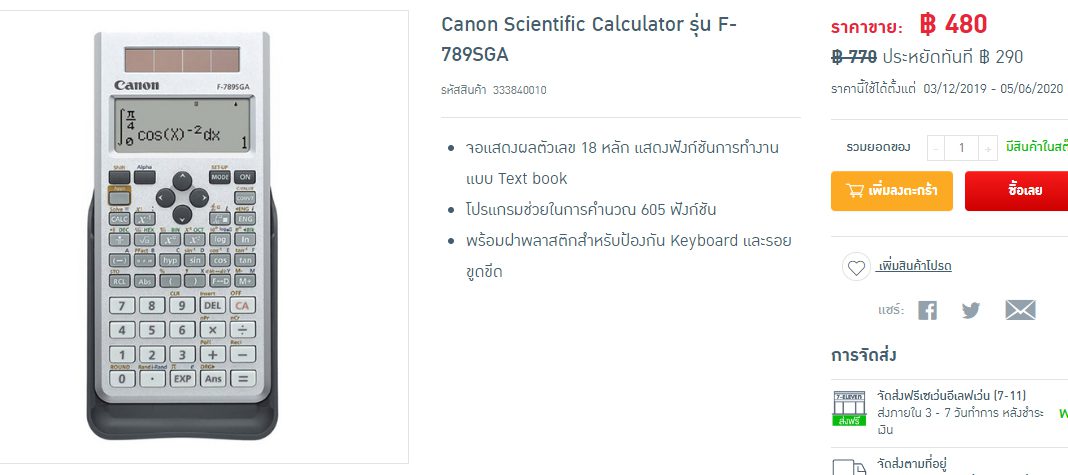Click the quantity input field

click(x=961, y=148)
